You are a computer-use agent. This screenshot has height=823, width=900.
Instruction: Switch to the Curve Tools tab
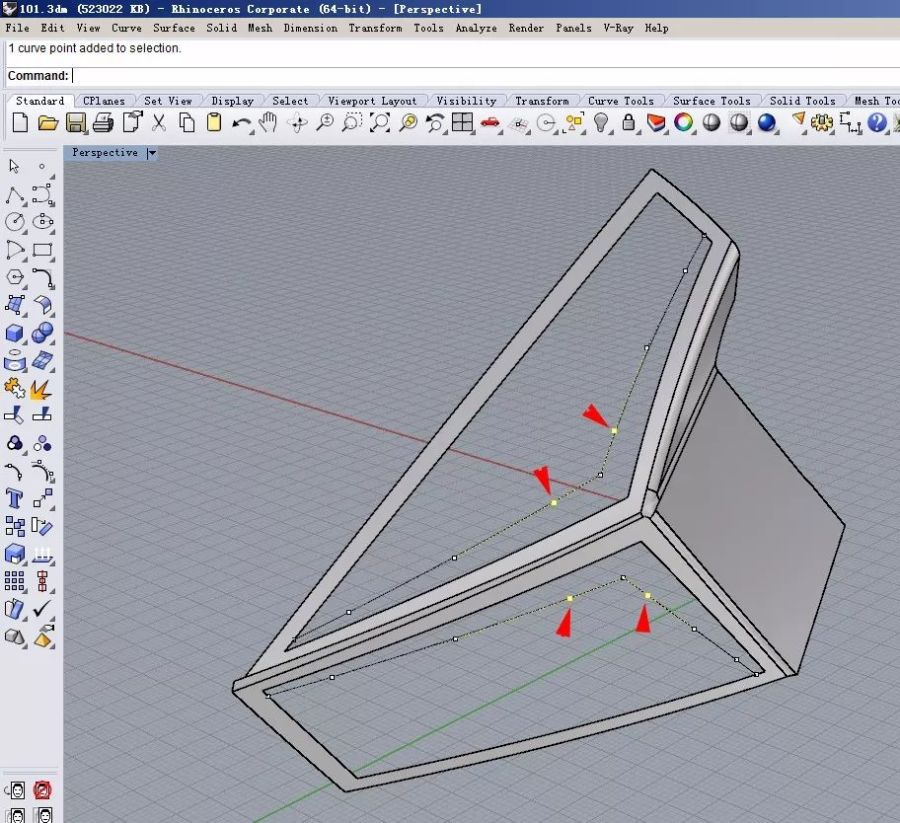coord(620,101)
